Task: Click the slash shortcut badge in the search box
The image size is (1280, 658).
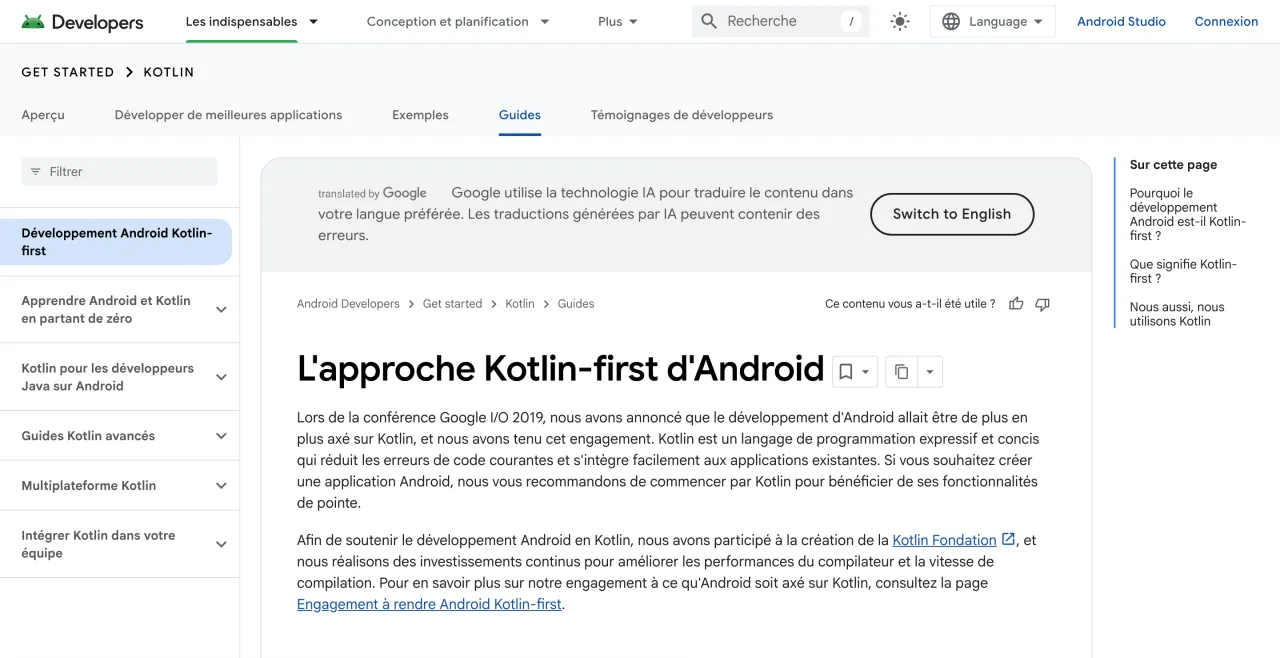Action: pos(851,21)
